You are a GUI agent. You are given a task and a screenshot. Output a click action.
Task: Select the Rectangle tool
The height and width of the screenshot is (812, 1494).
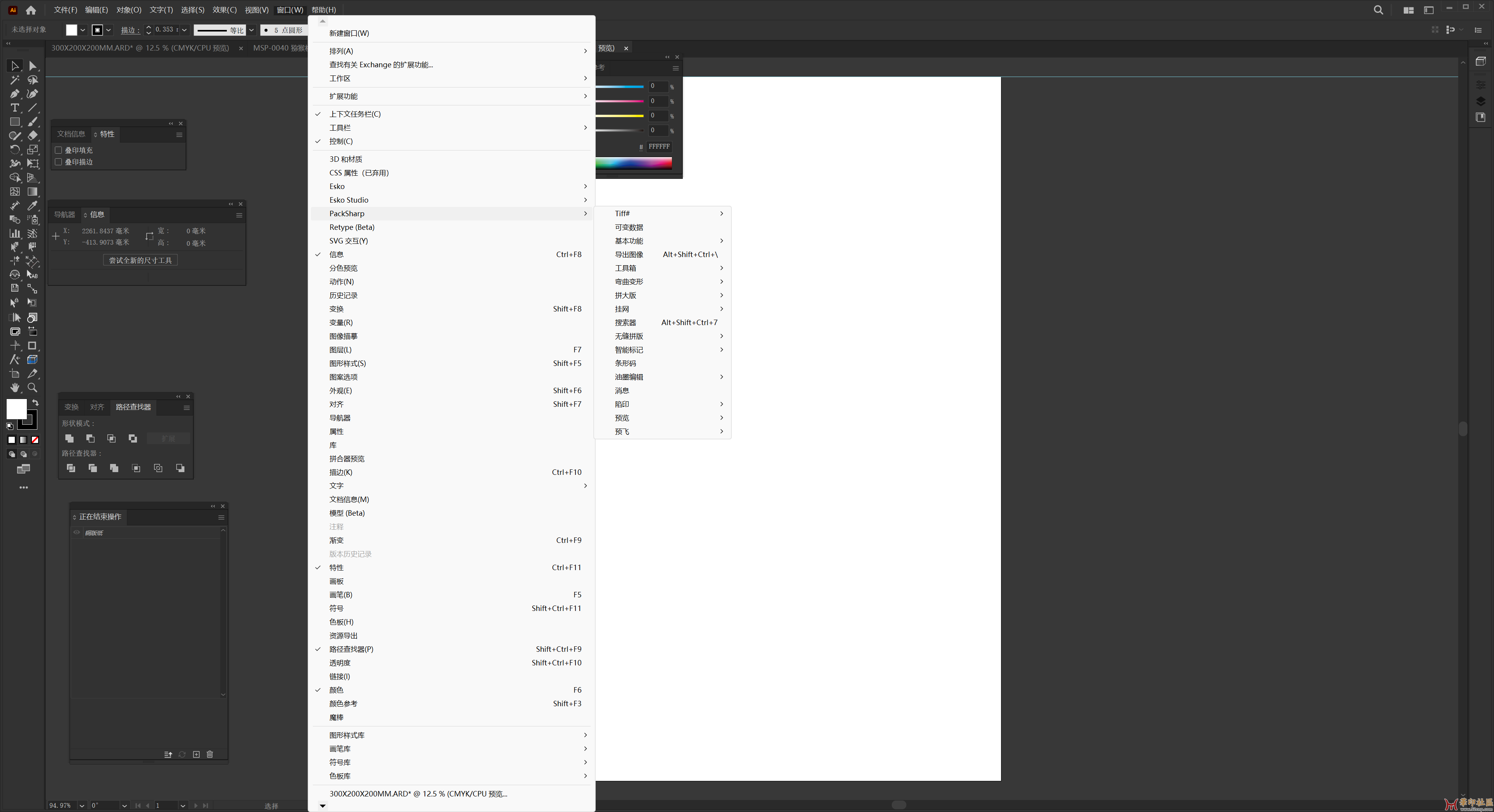coord(14,122)
